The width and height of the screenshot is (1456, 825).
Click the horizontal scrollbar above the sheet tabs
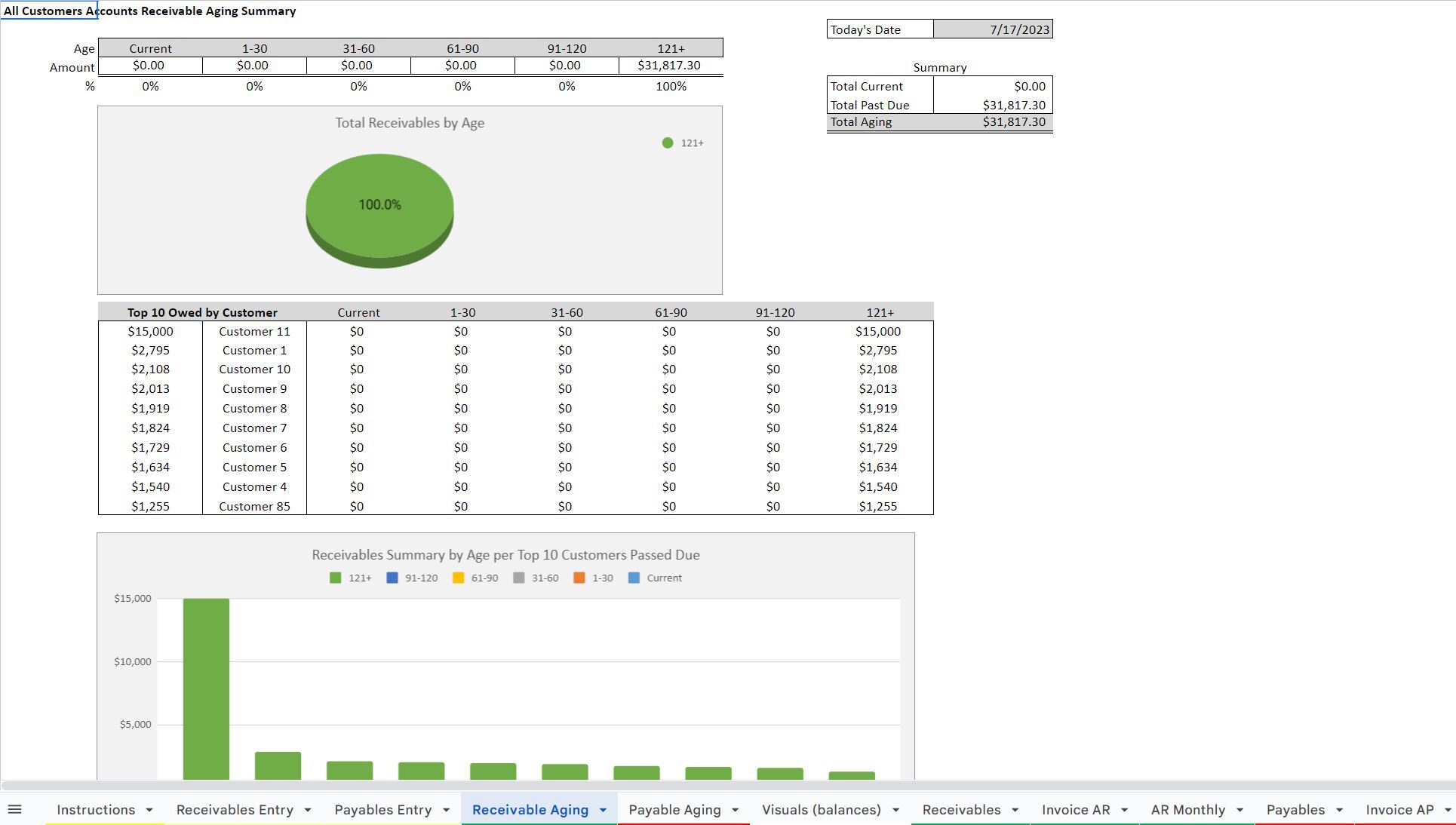[728, 786]
